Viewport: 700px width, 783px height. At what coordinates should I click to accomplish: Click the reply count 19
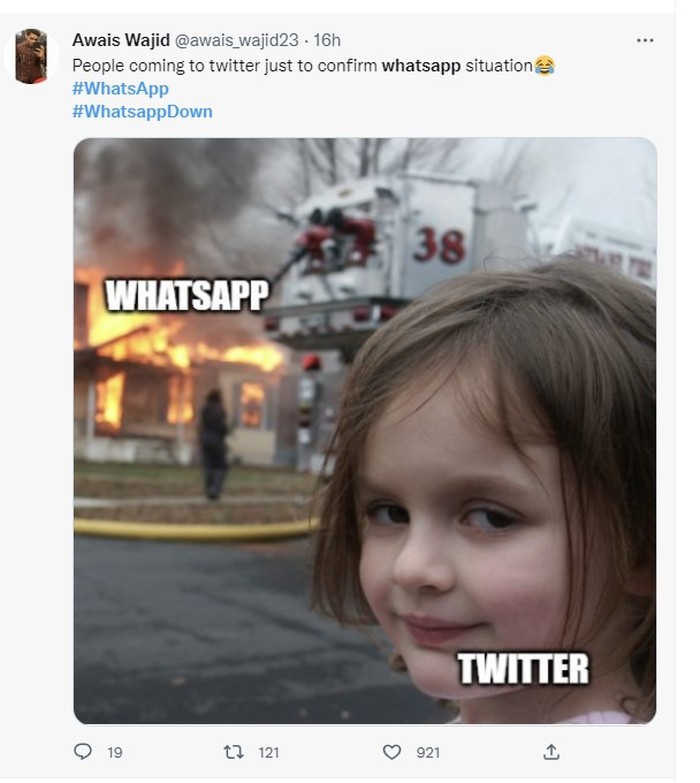click(x=115, y=753)
